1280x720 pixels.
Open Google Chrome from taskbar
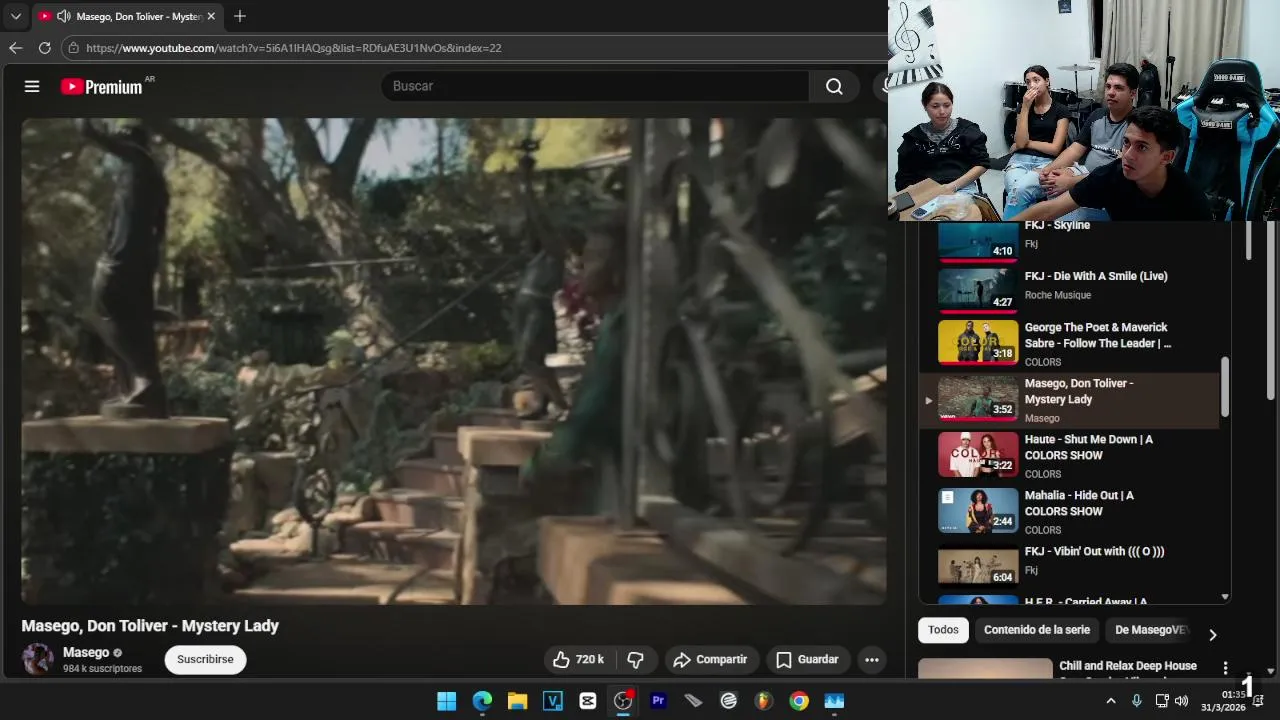tap(799, 701)
